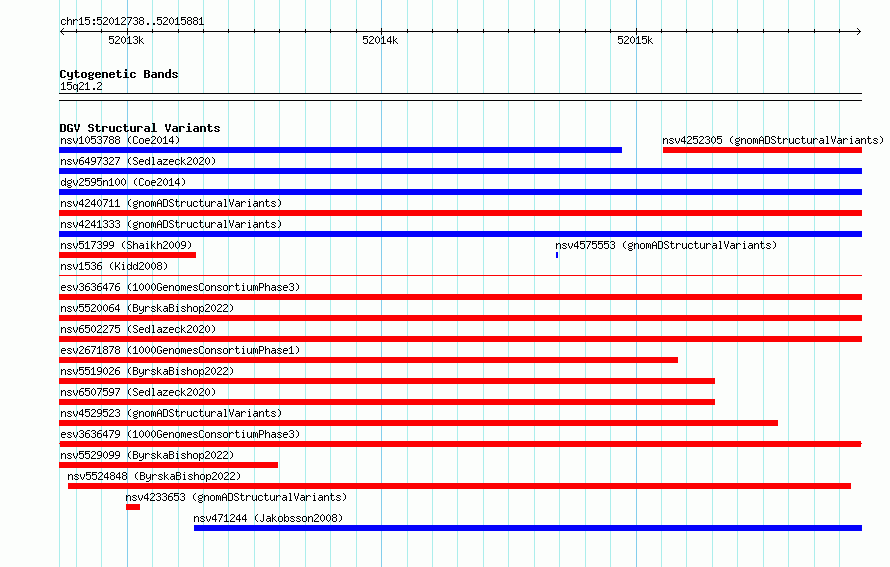Screen dimensions: 890x567
Task: Open esv2671878 (1000GenomesConsortiumPhase1) variant
Action: [180, 350]
